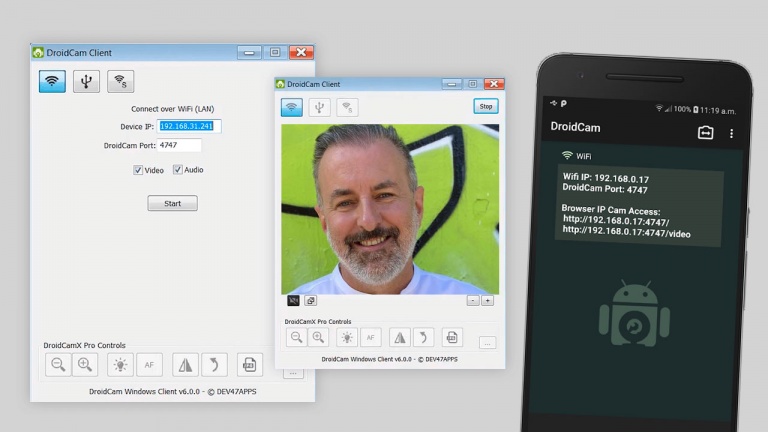Click the minus button below video preview
This screenshot has height=432, width=768.
coord(473,300)
